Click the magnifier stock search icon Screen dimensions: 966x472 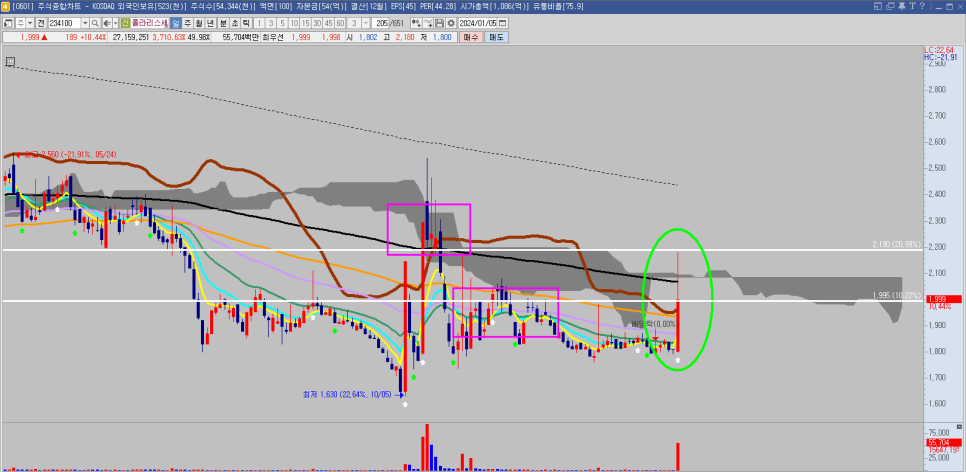coord(95,23)
